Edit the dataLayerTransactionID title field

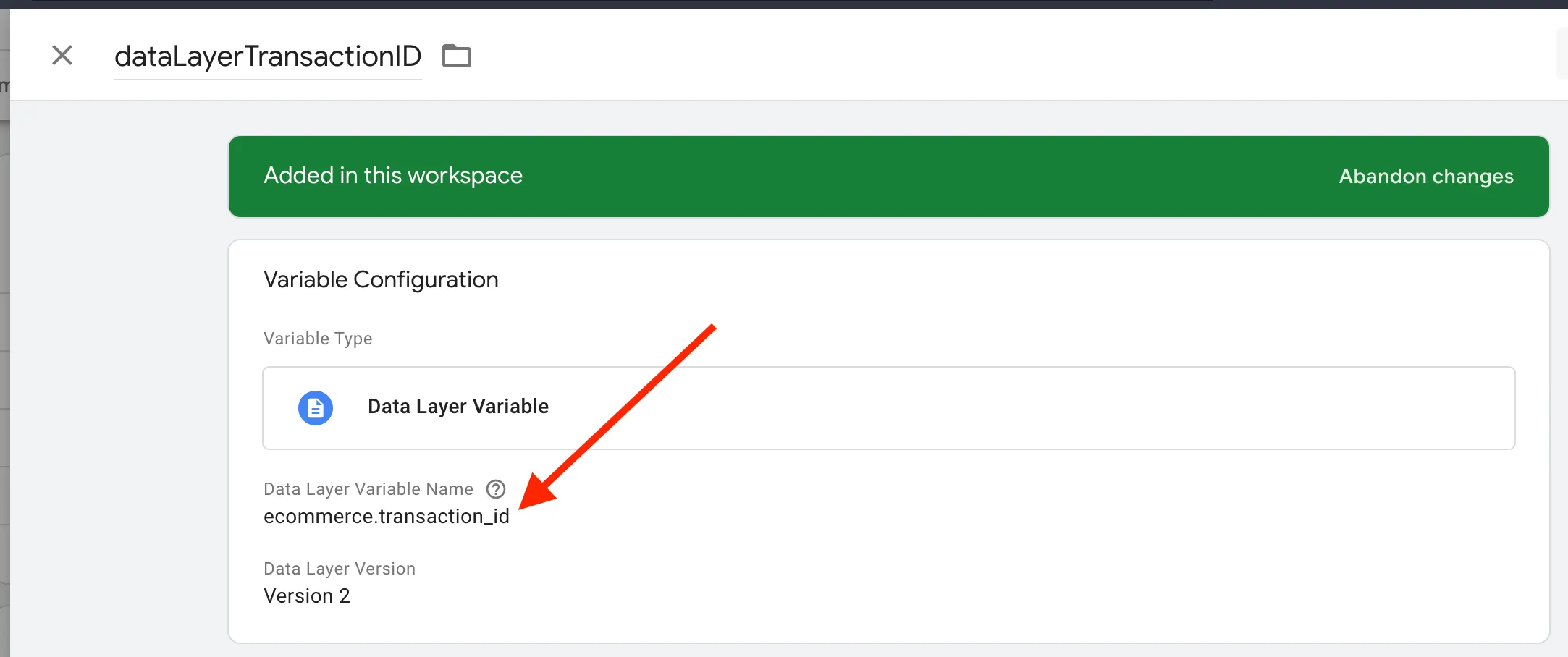coord(268,56)
